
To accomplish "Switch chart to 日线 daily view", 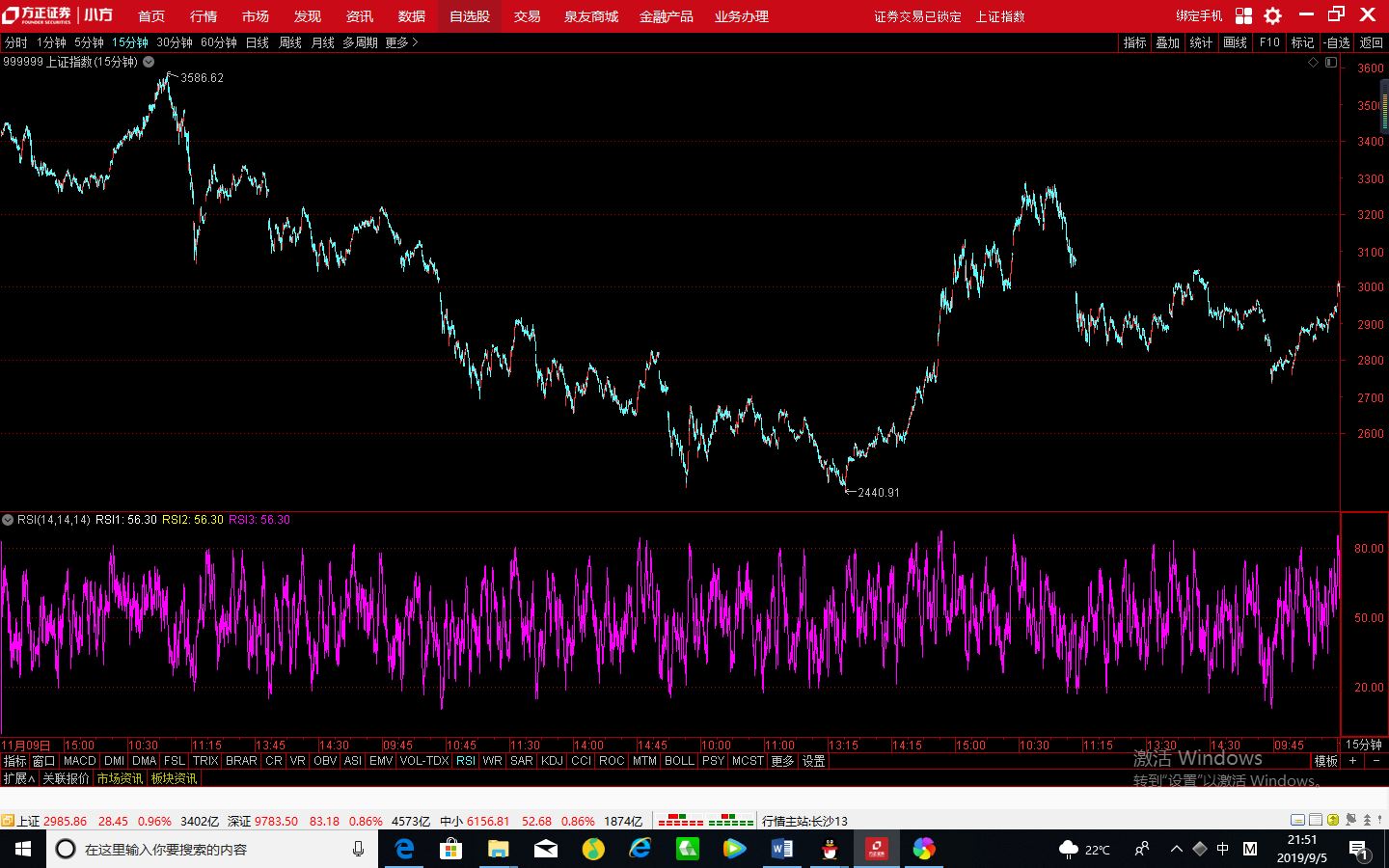I will (x=258, y=42).
